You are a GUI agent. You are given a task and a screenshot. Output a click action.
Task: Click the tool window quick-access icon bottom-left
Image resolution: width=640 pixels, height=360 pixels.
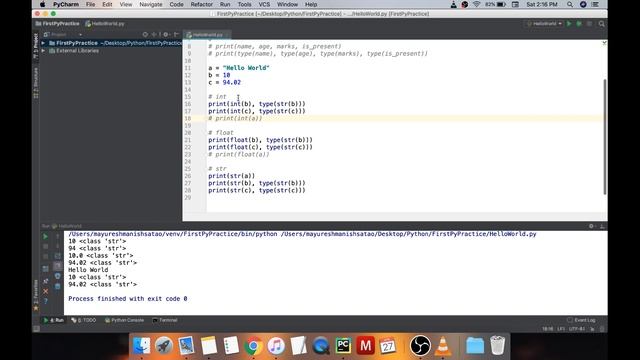point(36,329)
